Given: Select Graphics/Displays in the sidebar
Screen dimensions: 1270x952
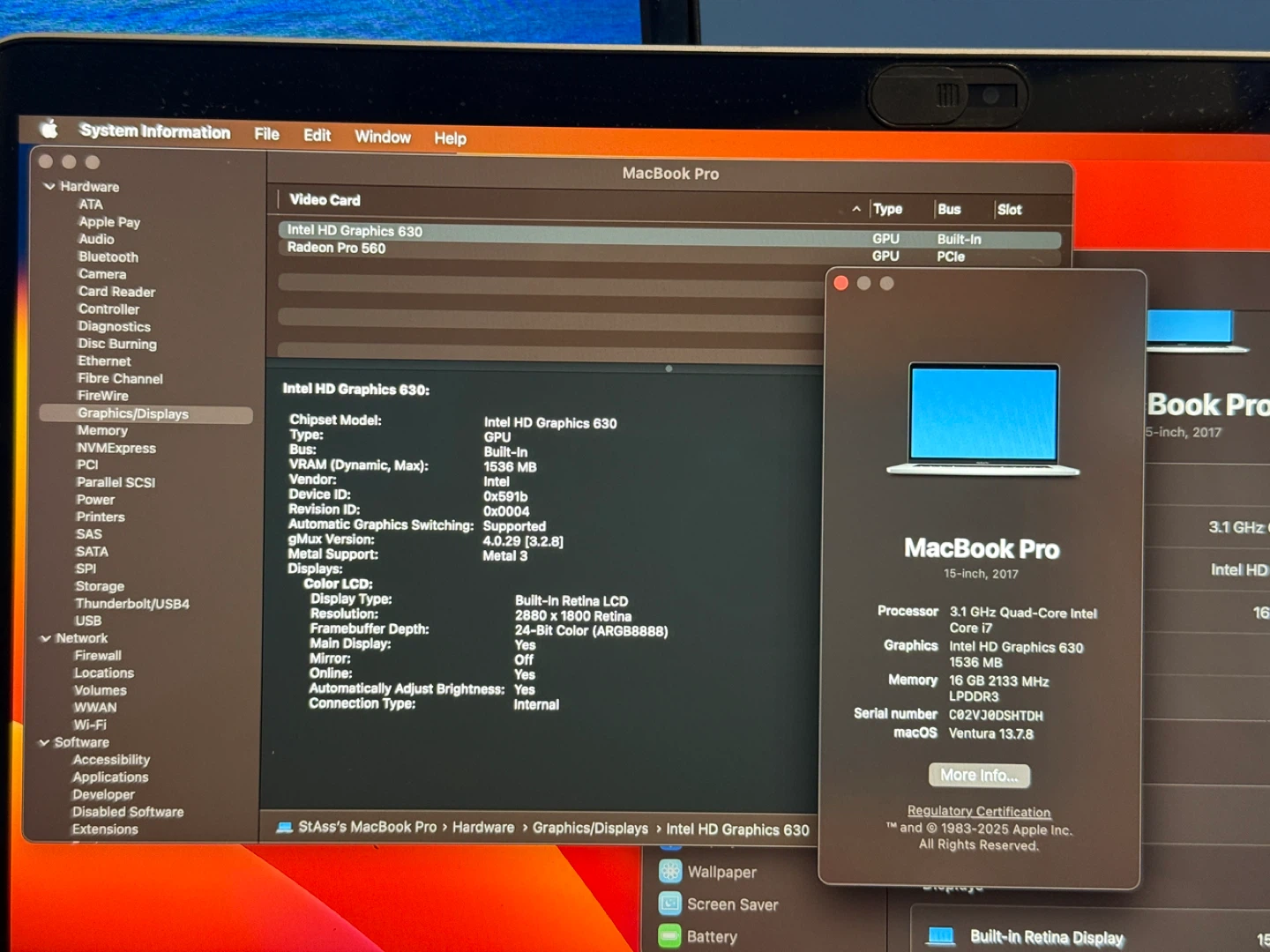Looking at the screenshot, I should [146, 413].
